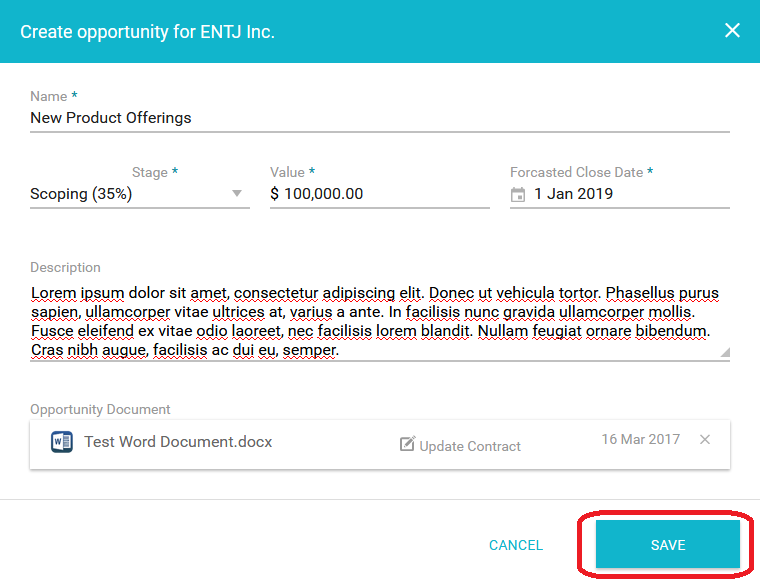This screenshot has width=760, height=587.
Task: Click into the Description text area
Action: tap(380, 321)
